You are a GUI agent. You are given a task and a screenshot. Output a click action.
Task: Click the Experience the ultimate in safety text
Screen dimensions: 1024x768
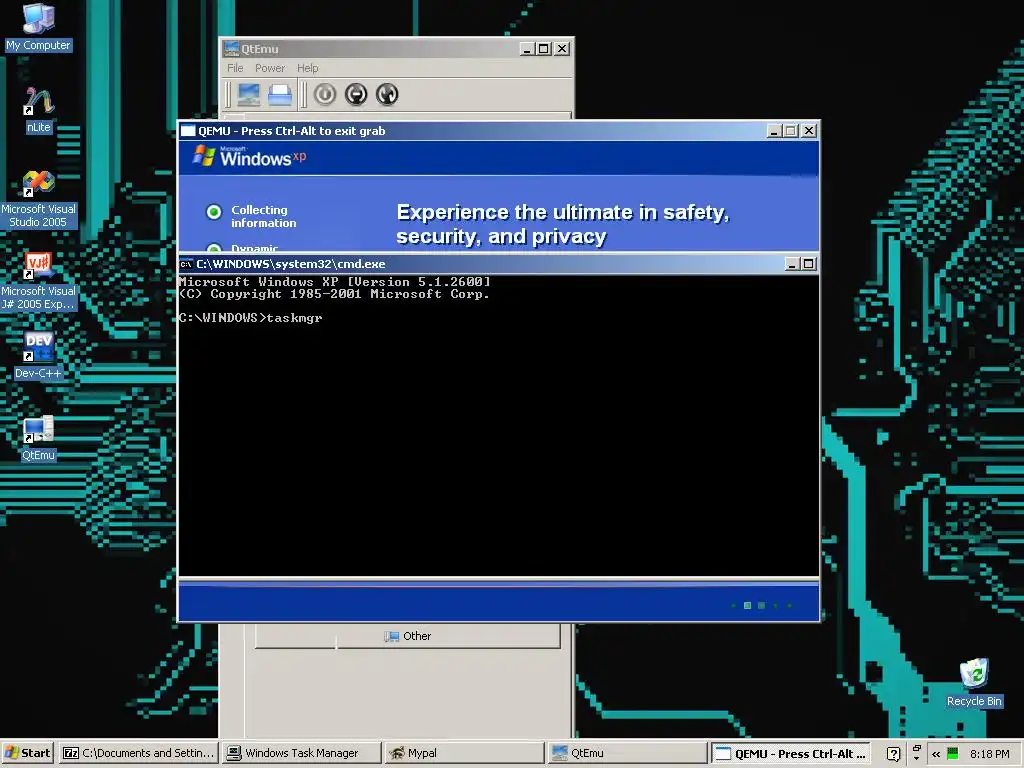pyautogui.click(x=563, y=224)
